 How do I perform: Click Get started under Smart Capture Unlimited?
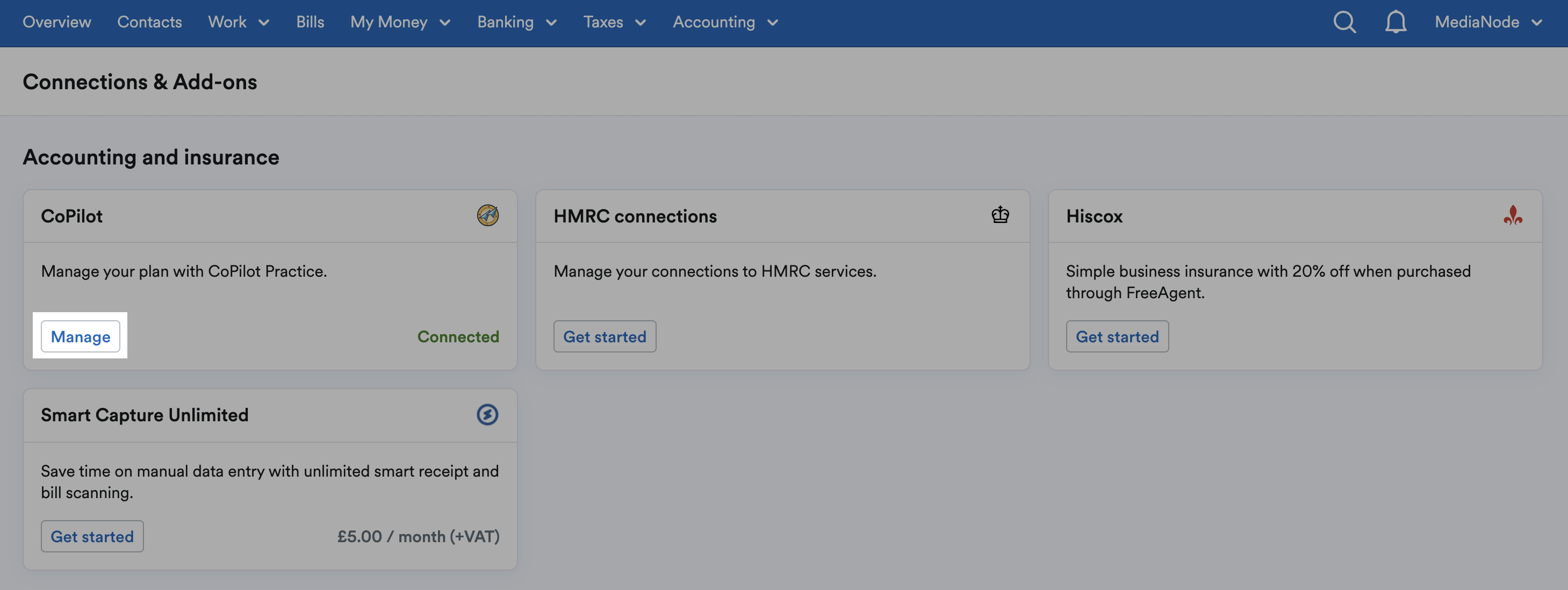point(92,536)
